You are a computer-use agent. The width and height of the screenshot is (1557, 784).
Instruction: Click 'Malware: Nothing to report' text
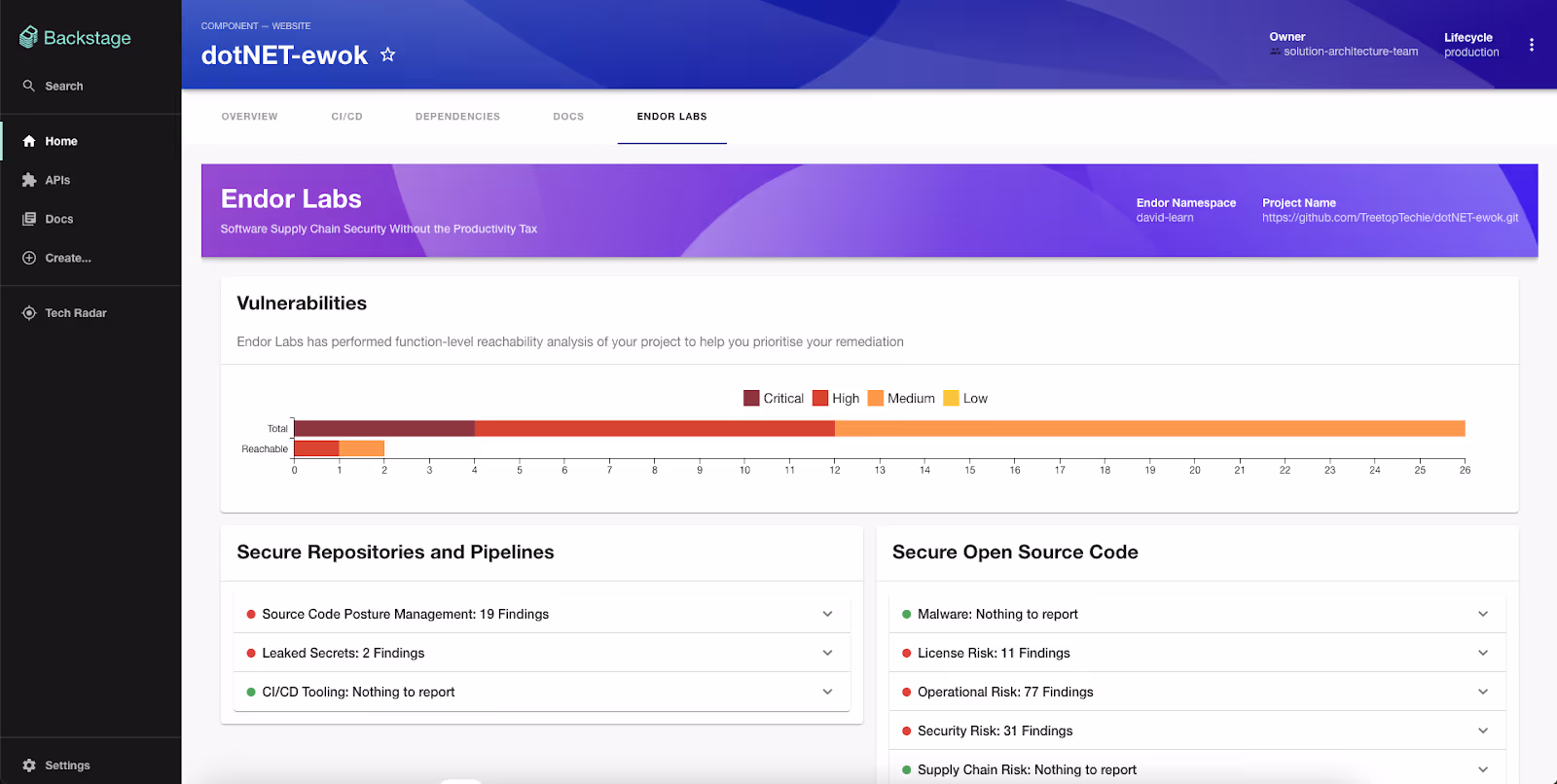pos(997,614)
